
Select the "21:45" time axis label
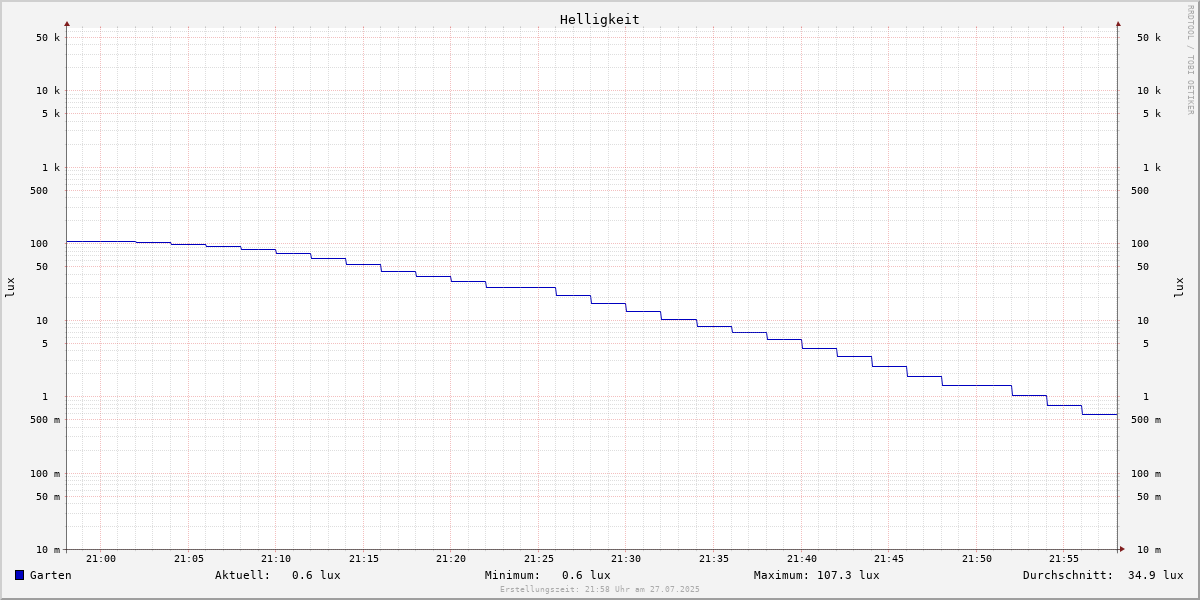point(889,559)
